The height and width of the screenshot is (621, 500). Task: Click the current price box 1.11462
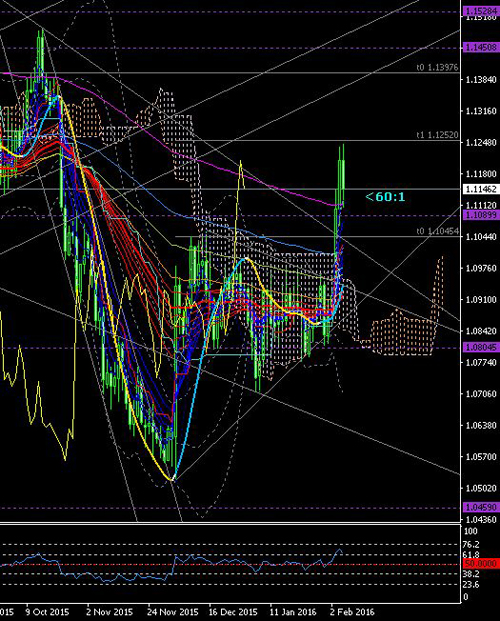(x=481, y=189)
